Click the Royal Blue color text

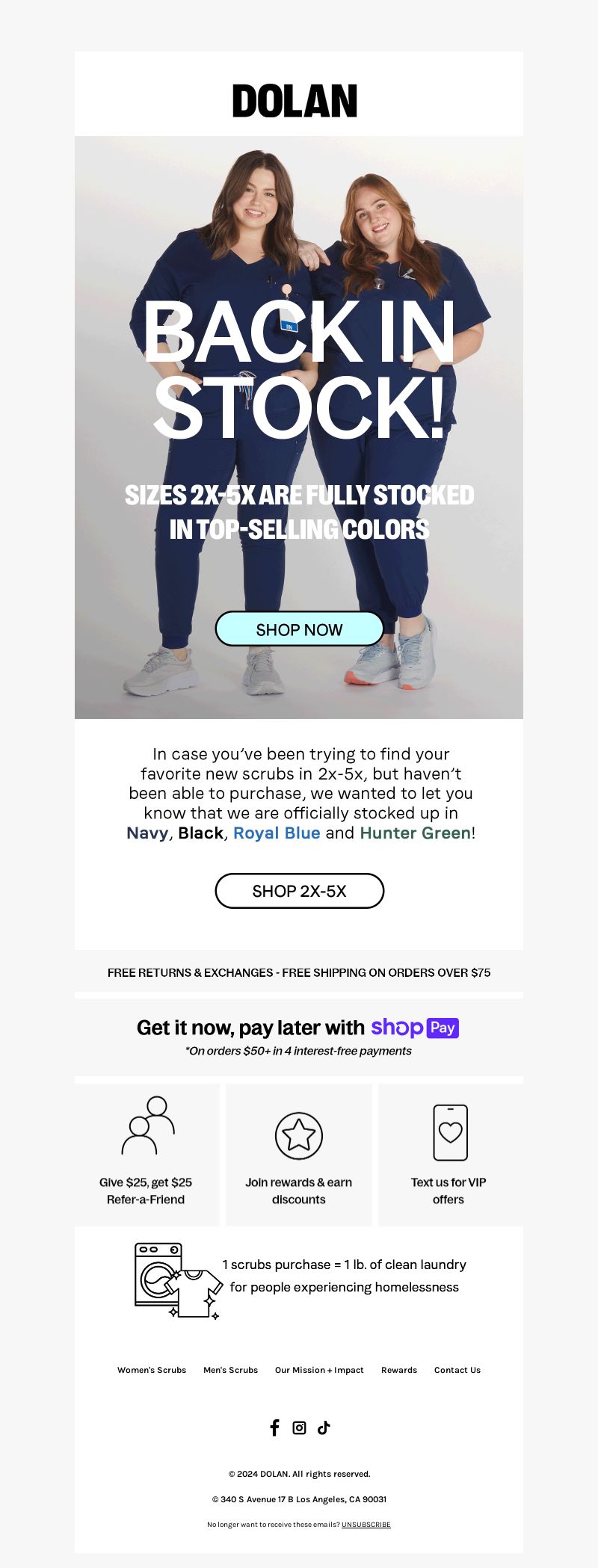[x=277, y=833]
